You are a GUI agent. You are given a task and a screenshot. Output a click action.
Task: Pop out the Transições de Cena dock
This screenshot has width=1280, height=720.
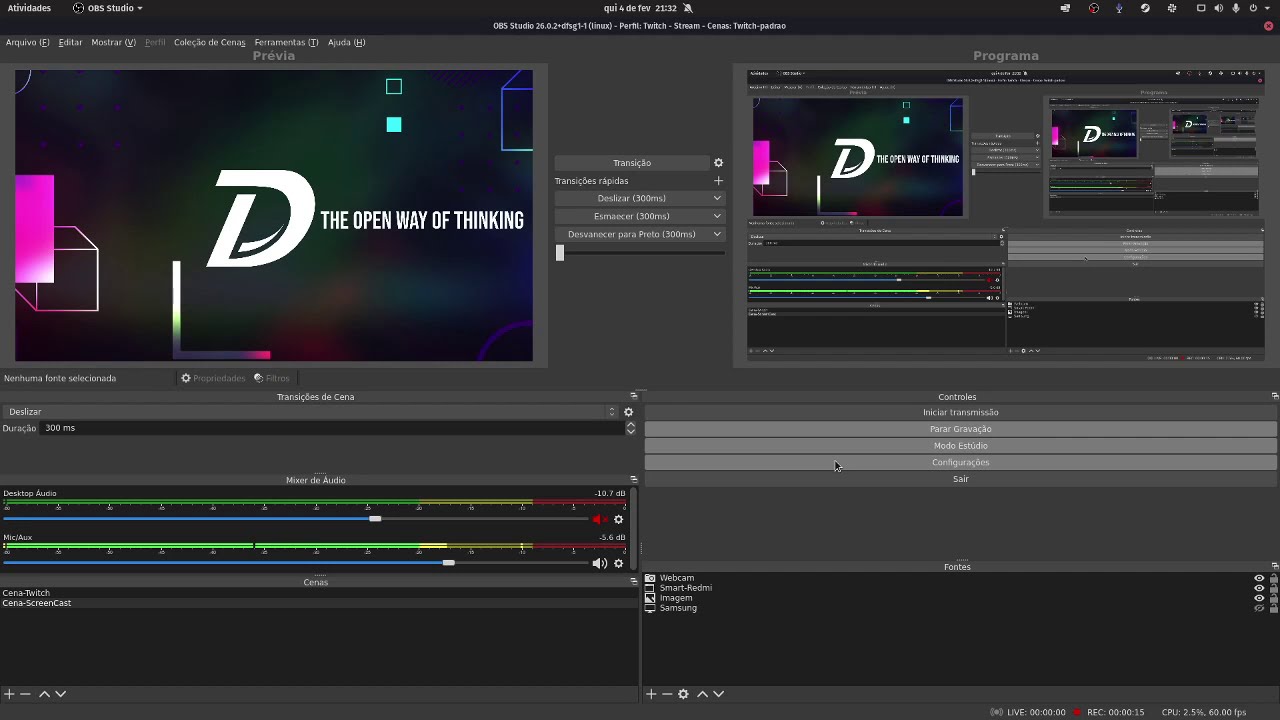tap(633, 397)
